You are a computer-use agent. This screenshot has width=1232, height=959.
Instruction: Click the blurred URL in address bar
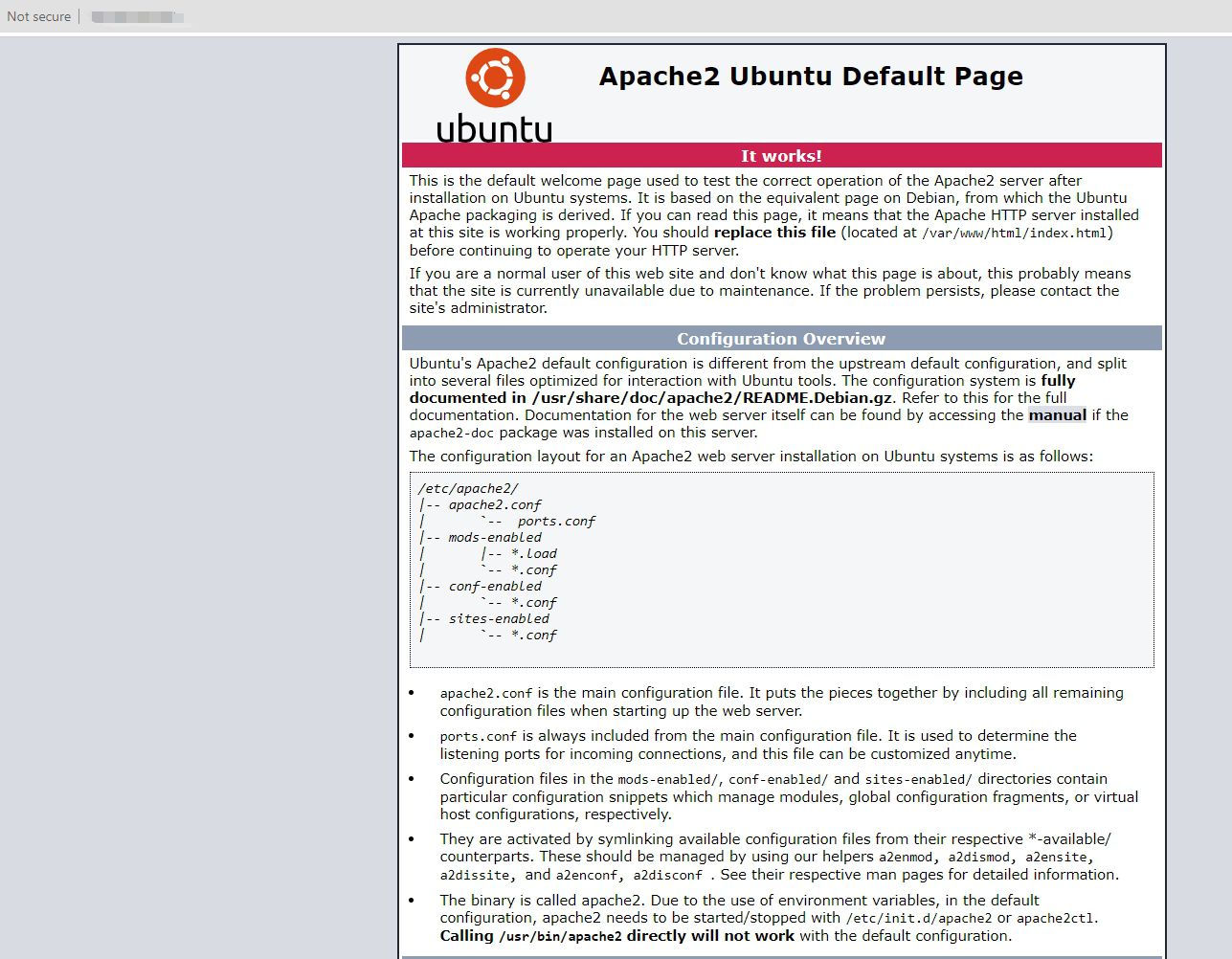(137, 17)
